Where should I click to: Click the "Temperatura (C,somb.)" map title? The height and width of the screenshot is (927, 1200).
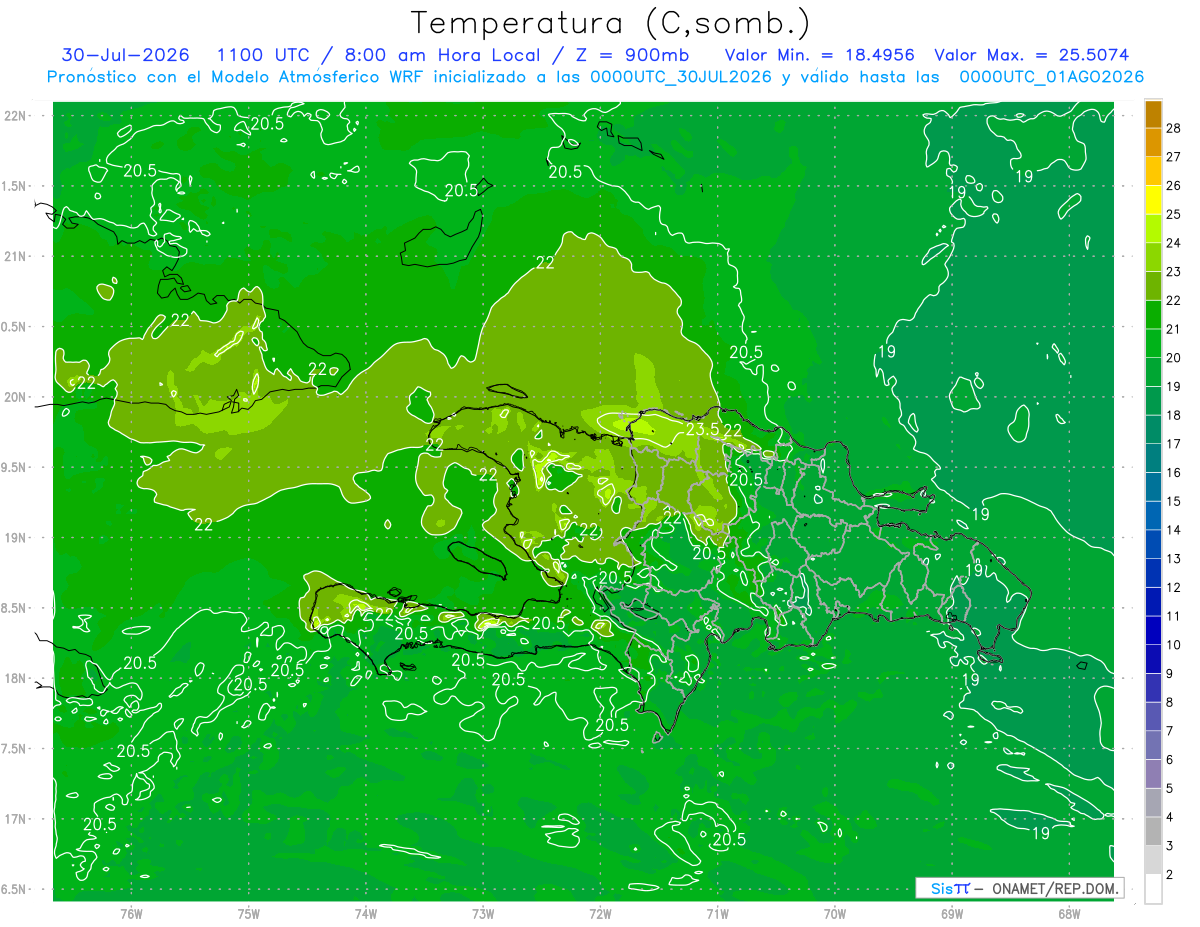point(610,22)
